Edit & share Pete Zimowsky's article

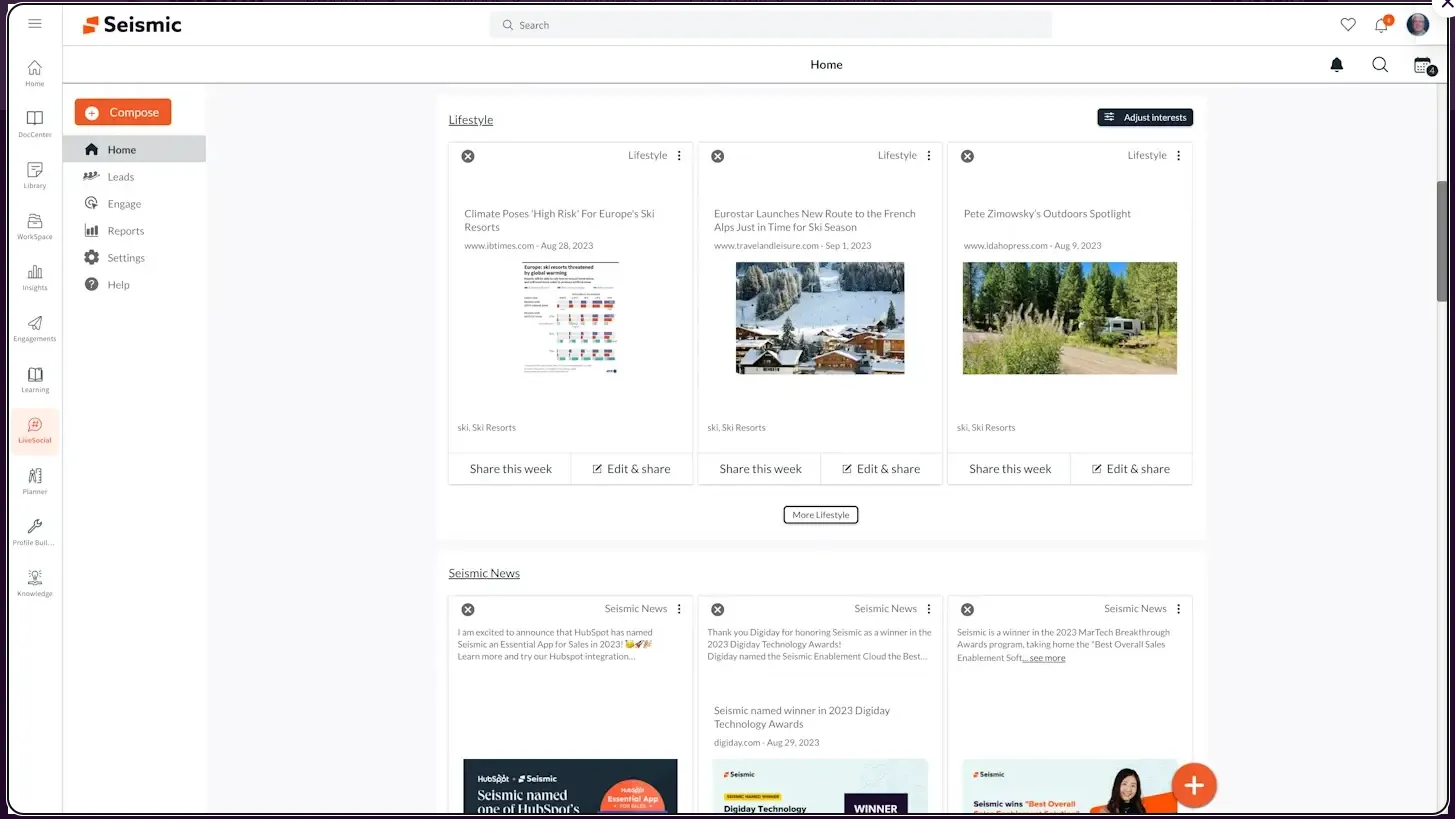point(1131,469)
